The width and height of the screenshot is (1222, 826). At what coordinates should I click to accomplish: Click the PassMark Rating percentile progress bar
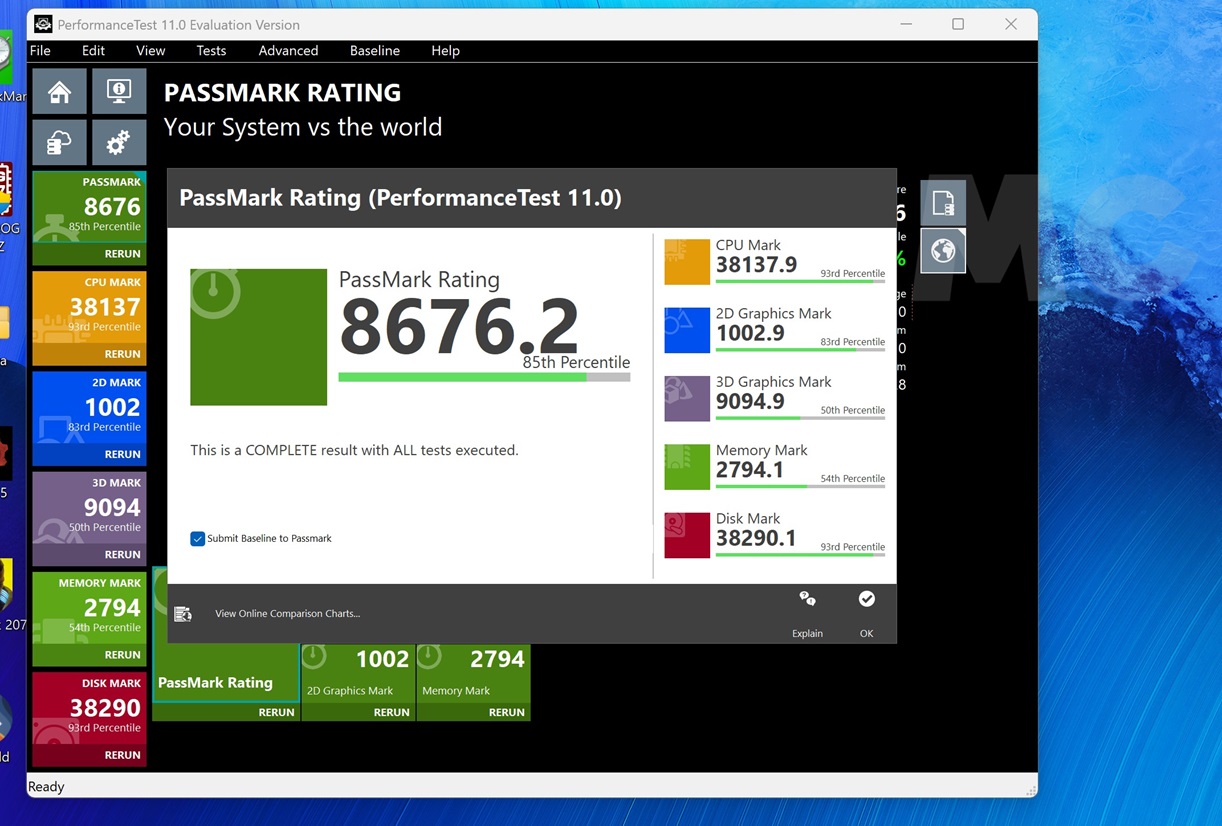(484, 377)
